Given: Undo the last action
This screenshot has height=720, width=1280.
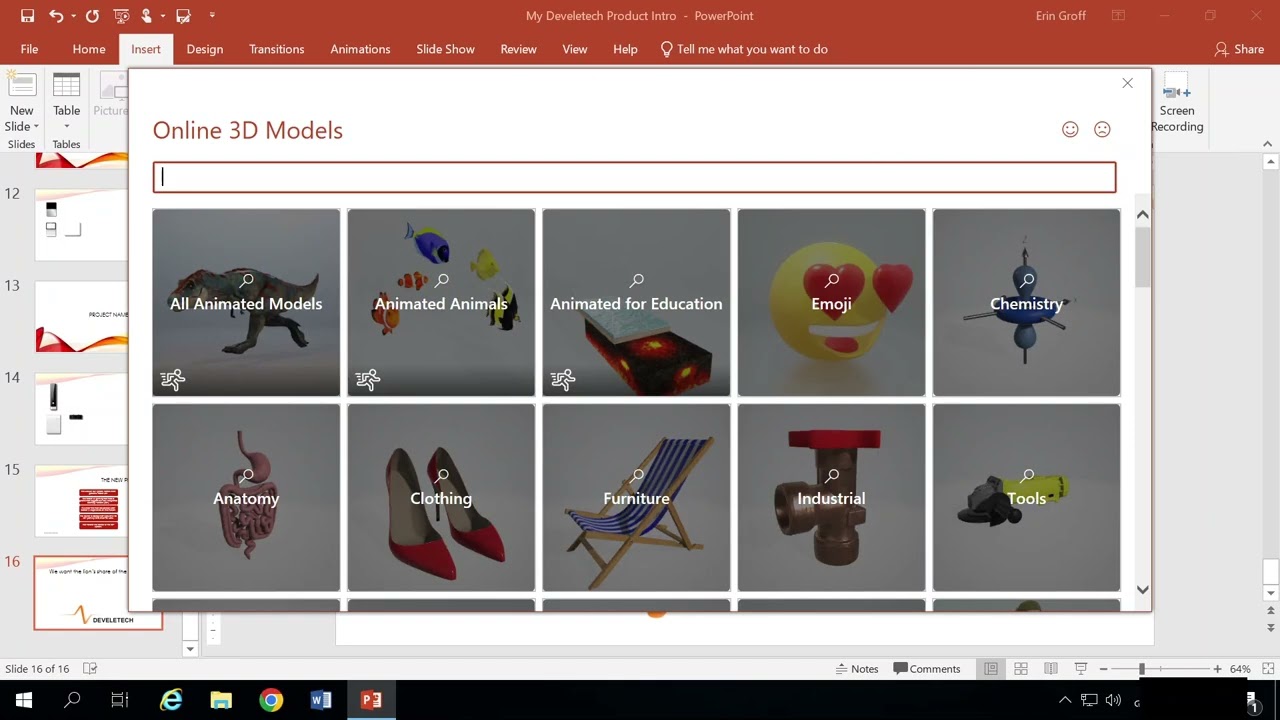Looking at the screenshot, I should pos(56,16).
